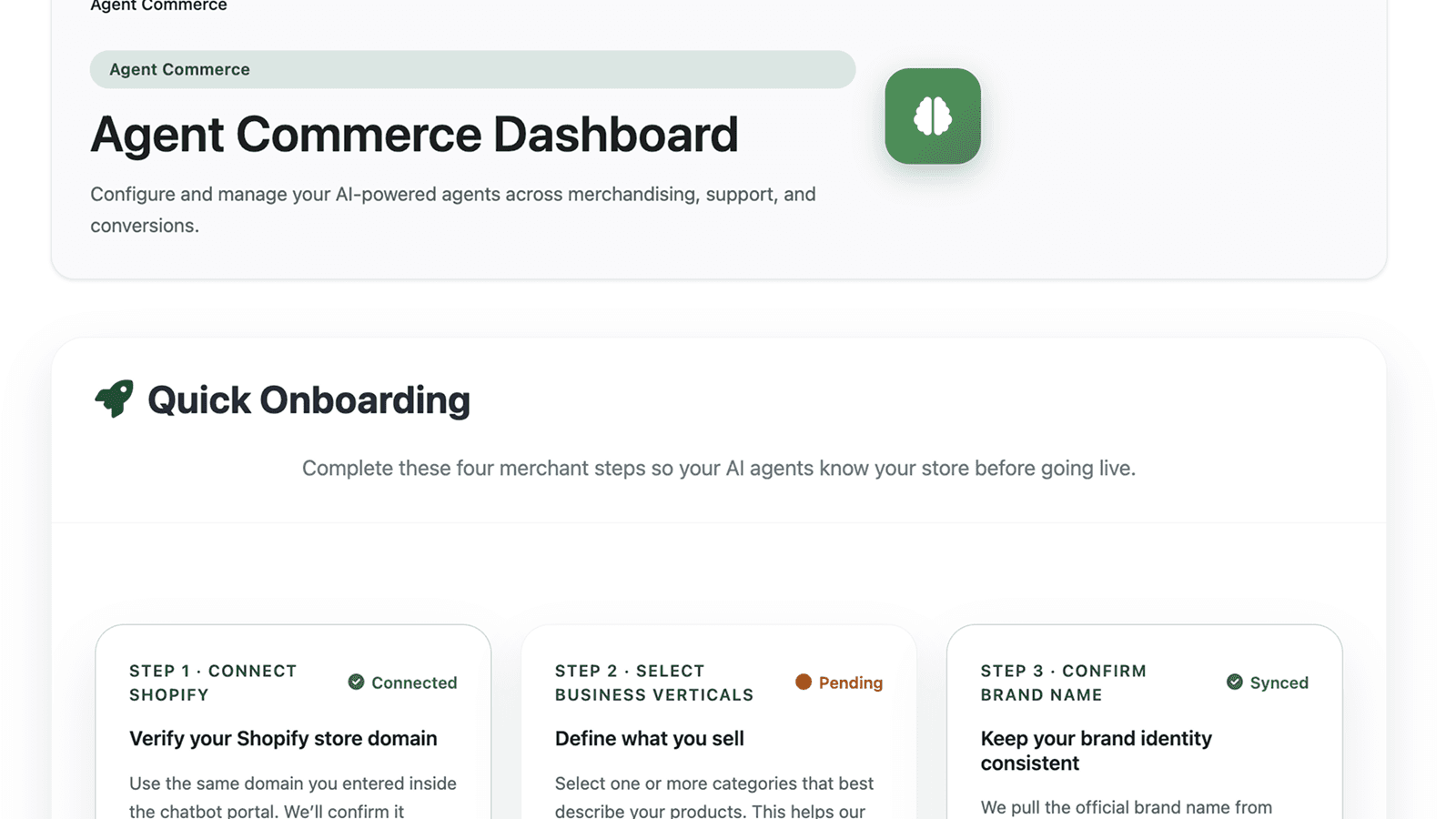Click the Agent Commerce breadcrumb at top
This screenshot has width=1456, height=819.
pyautogui.click(x=158, y=6)
